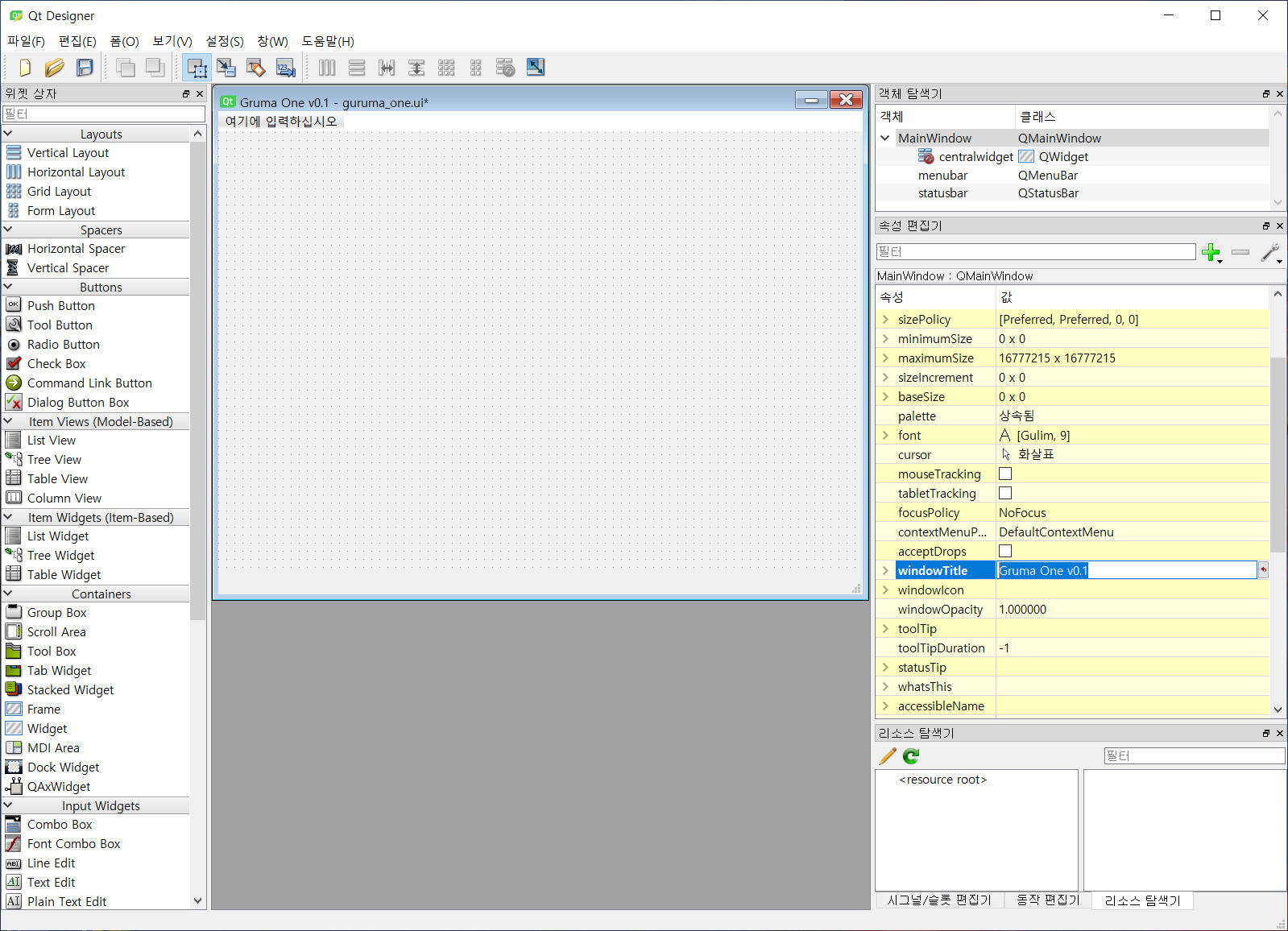Screen dimensions: 1288x931
Task: Click the resource browser filter field
Action: (x=1195, y=755)
